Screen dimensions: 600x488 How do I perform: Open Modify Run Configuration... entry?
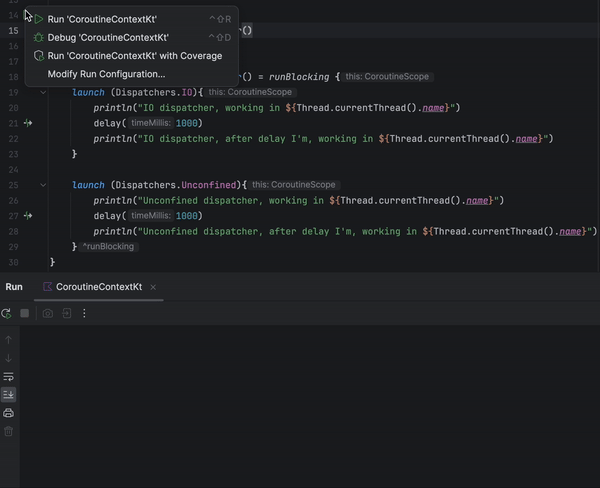pyautogui.click(x=106, y=74)
